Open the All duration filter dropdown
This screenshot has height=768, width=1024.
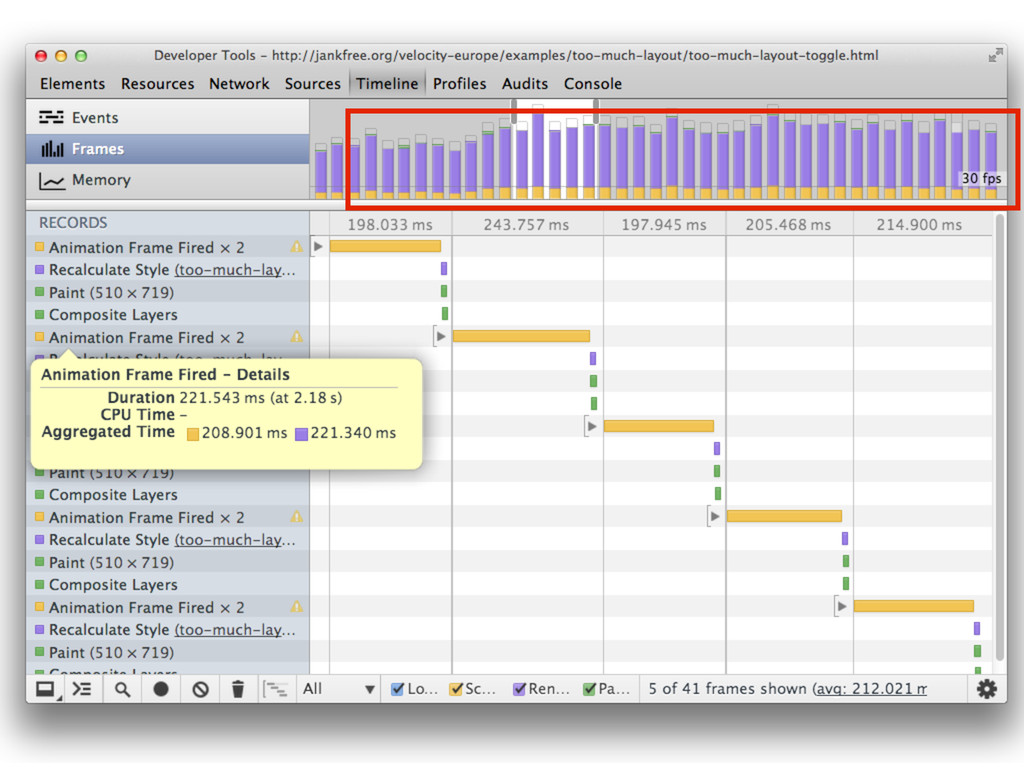pyautogui.click(x=340, y=689)
